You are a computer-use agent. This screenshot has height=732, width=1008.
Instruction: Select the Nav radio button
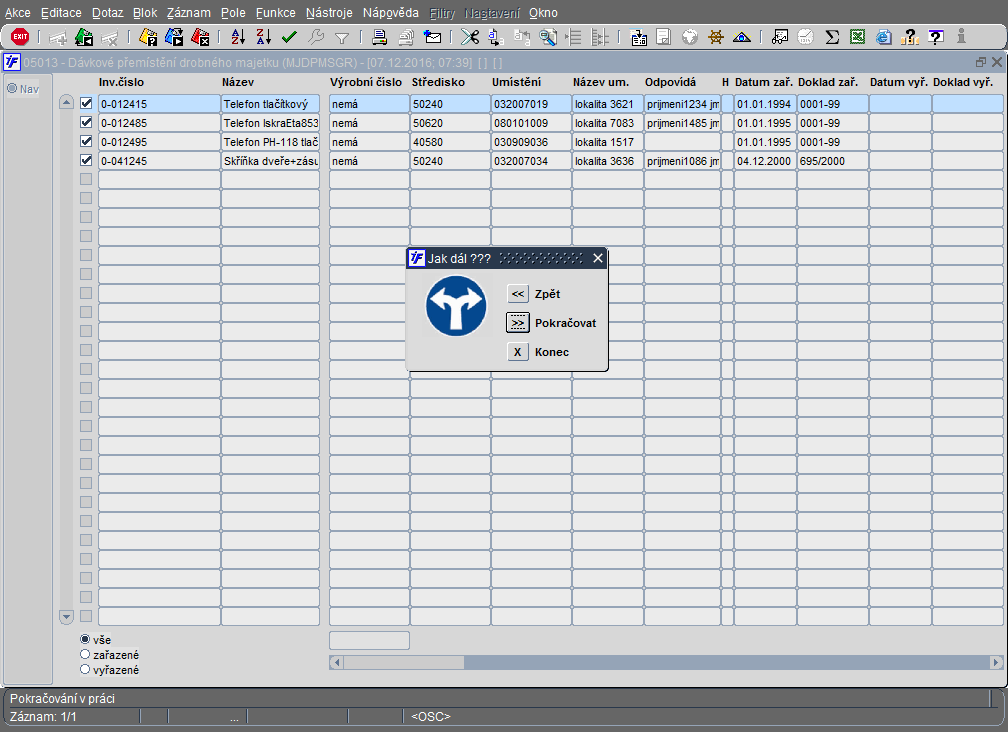click(x=12, y=89)
